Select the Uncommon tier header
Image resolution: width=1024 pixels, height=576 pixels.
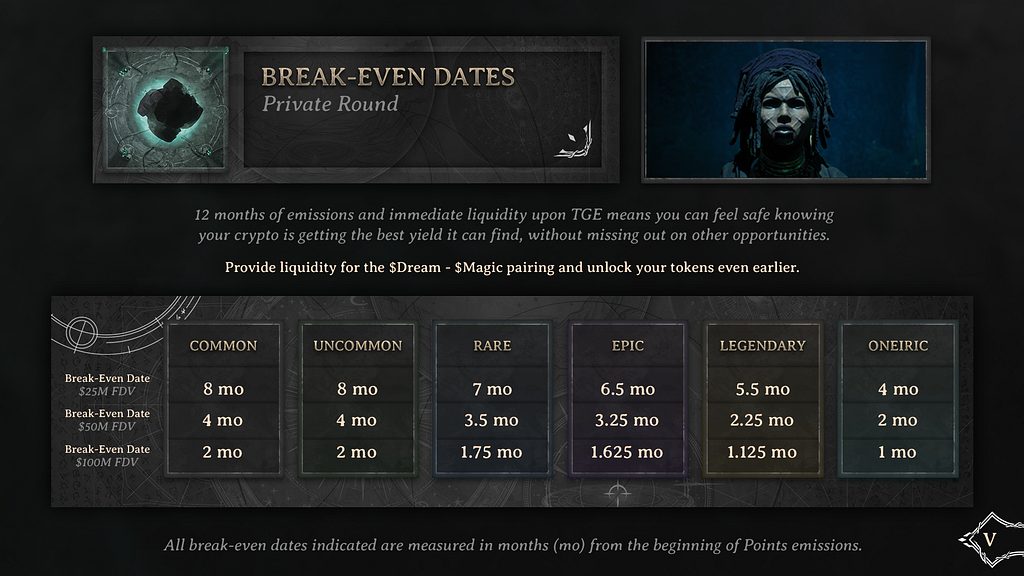[358, 345]
